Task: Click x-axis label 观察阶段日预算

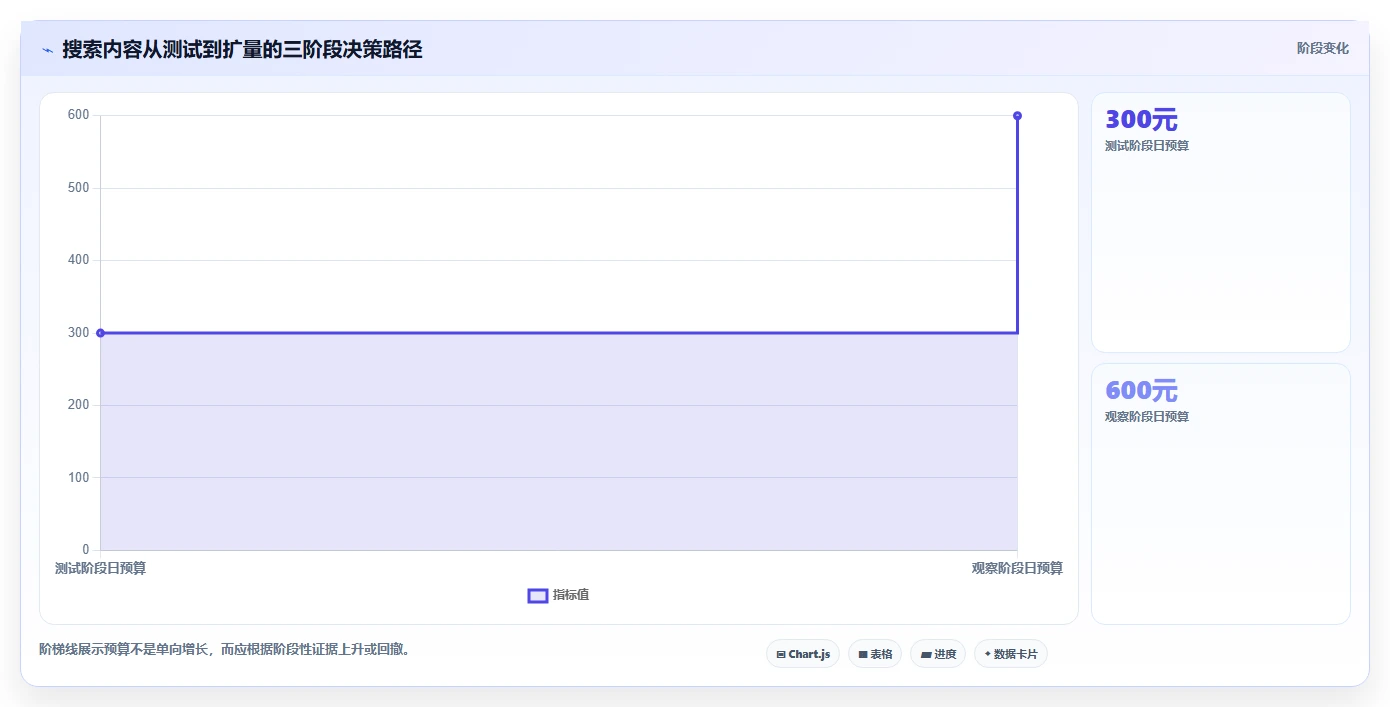Action: coord(1017,568)
